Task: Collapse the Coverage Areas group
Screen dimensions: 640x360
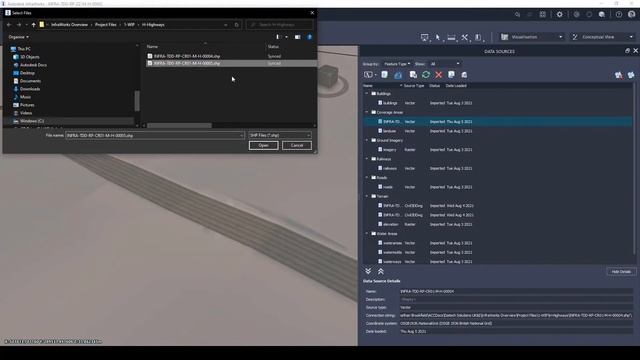Action: (367, 112)
